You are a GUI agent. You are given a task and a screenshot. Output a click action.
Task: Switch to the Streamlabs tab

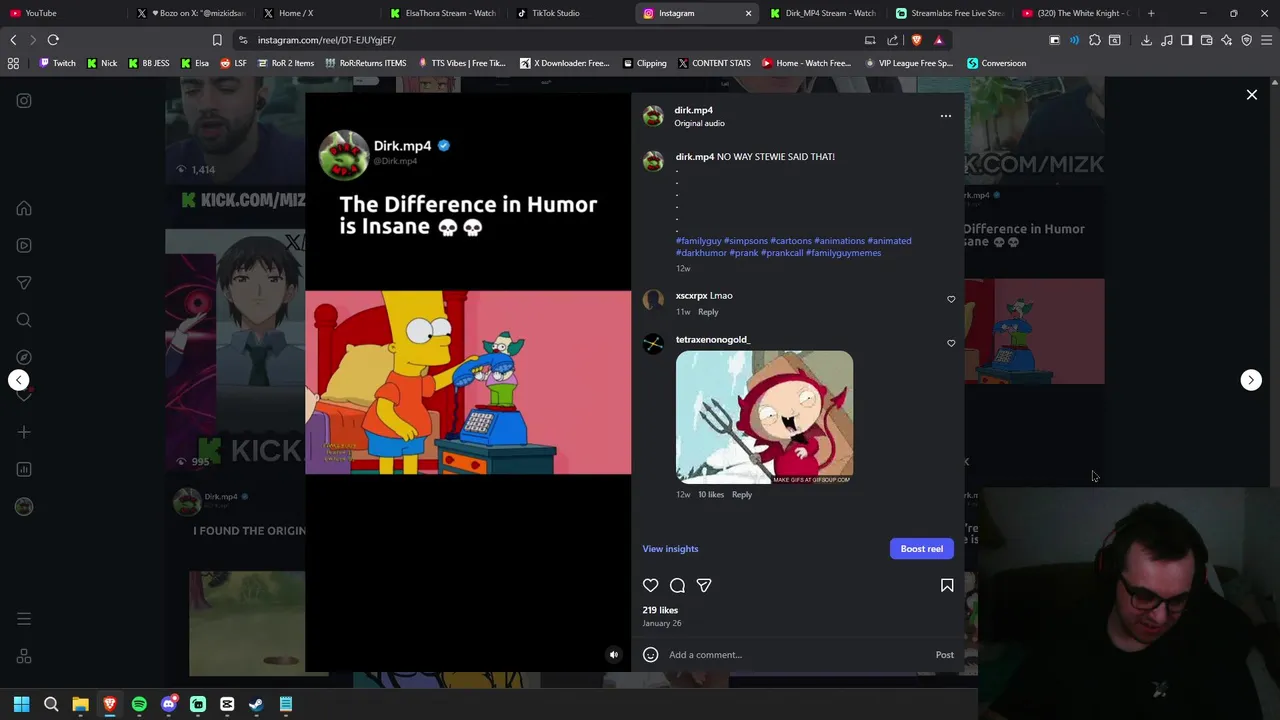click(x=950, y=13)
